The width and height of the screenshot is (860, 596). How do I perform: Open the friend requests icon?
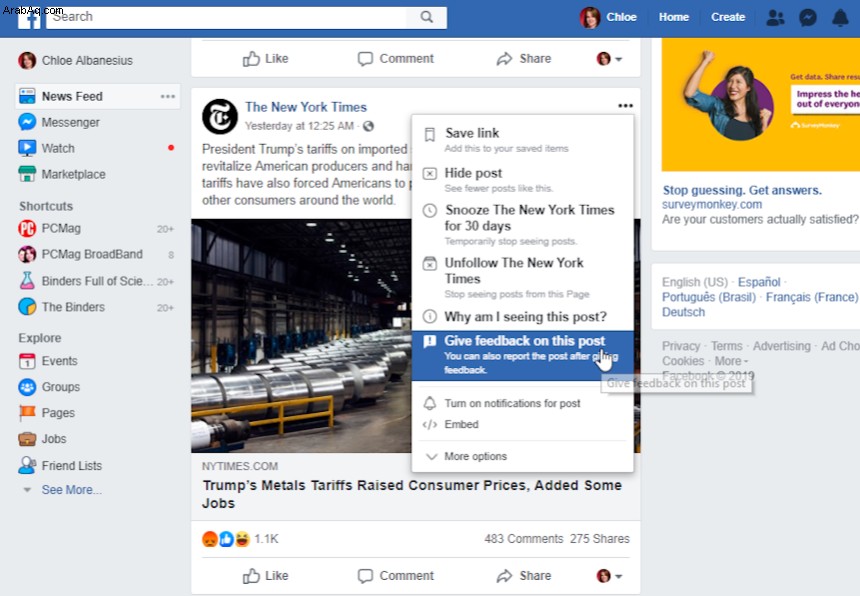click(x=775, y=18)
